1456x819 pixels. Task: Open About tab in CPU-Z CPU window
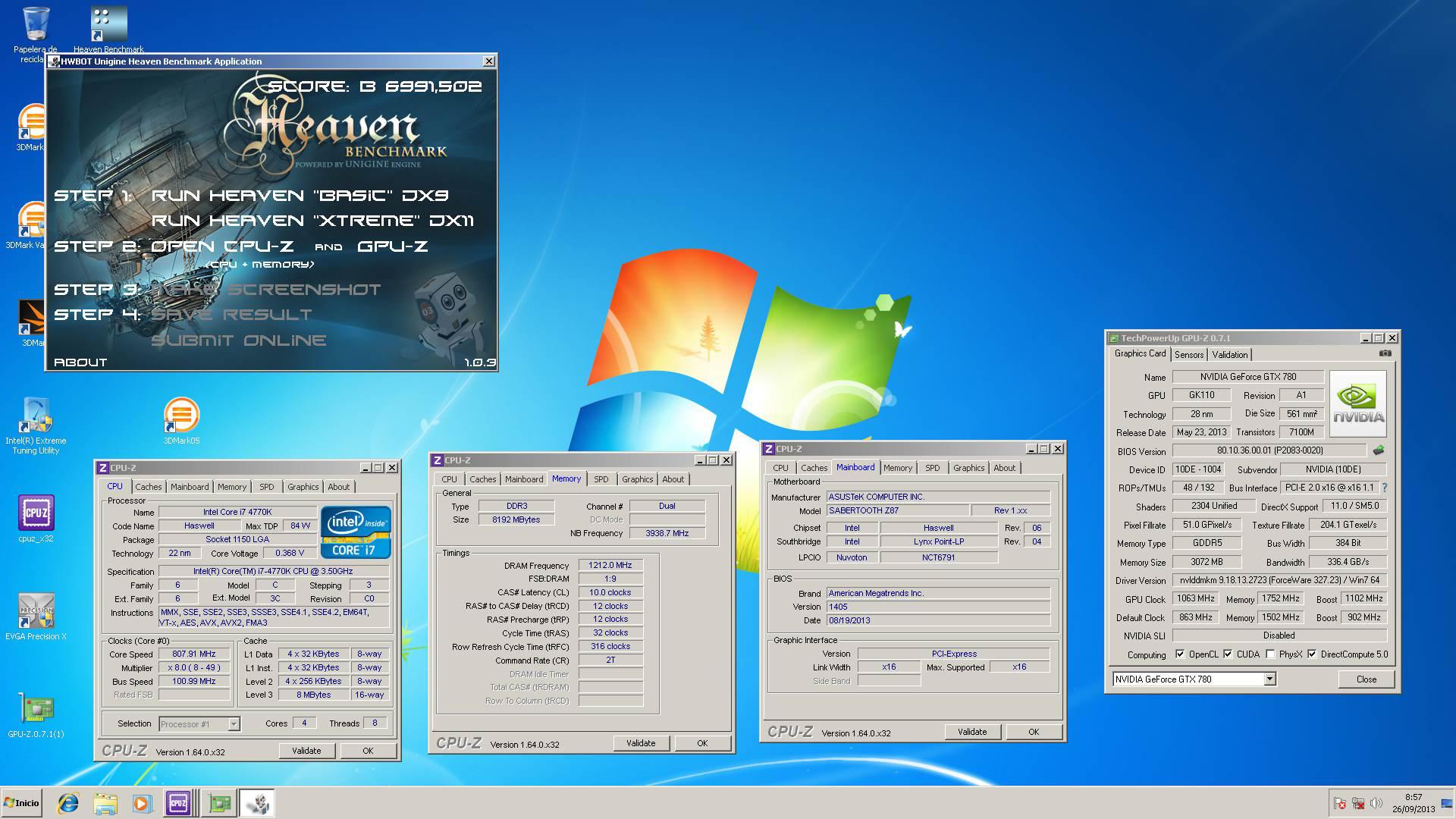coord(338,487)
